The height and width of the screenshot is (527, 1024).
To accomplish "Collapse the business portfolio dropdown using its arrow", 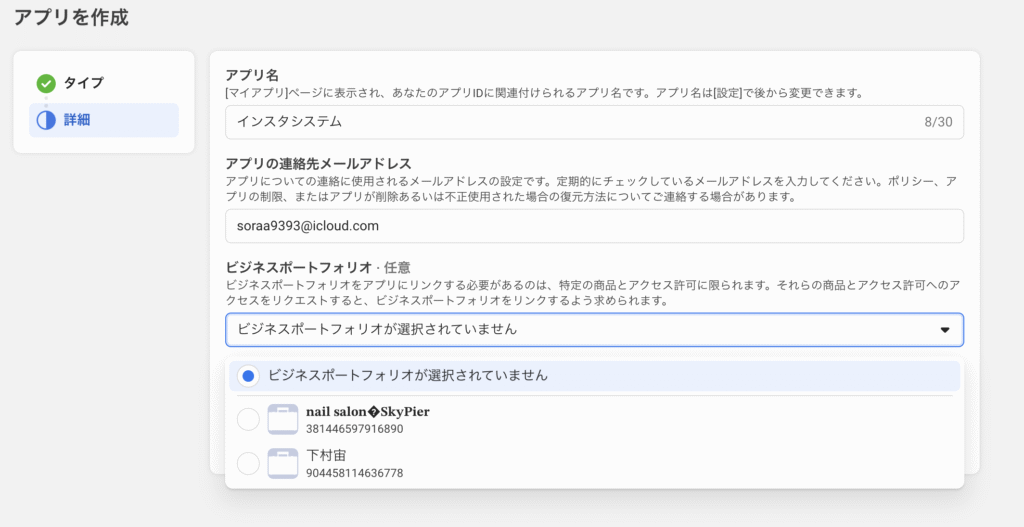I will tap(944, 330).
